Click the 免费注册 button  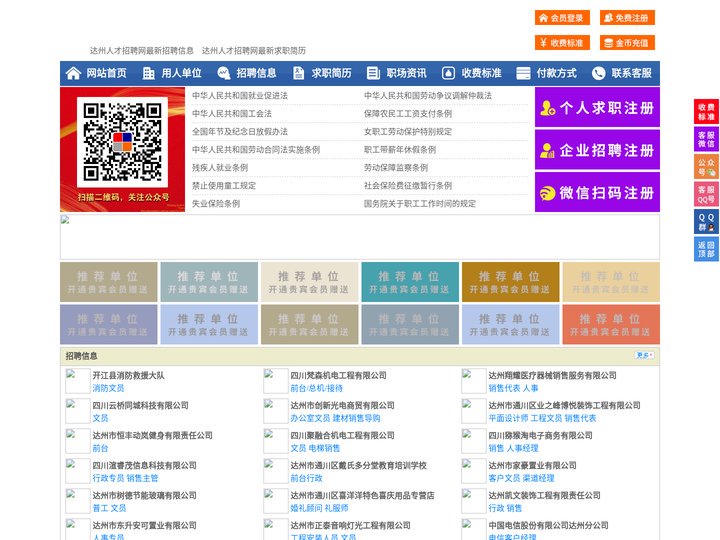627,18
